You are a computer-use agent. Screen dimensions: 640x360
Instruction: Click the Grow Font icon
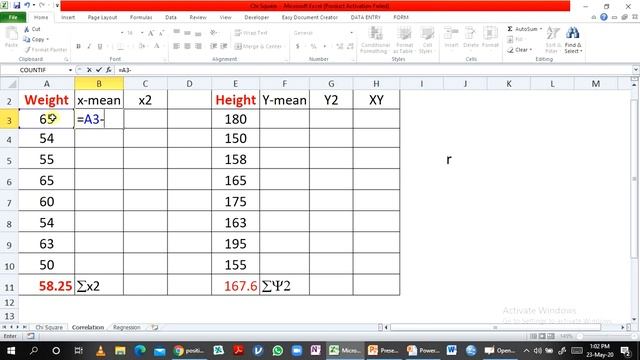point(151,33)
